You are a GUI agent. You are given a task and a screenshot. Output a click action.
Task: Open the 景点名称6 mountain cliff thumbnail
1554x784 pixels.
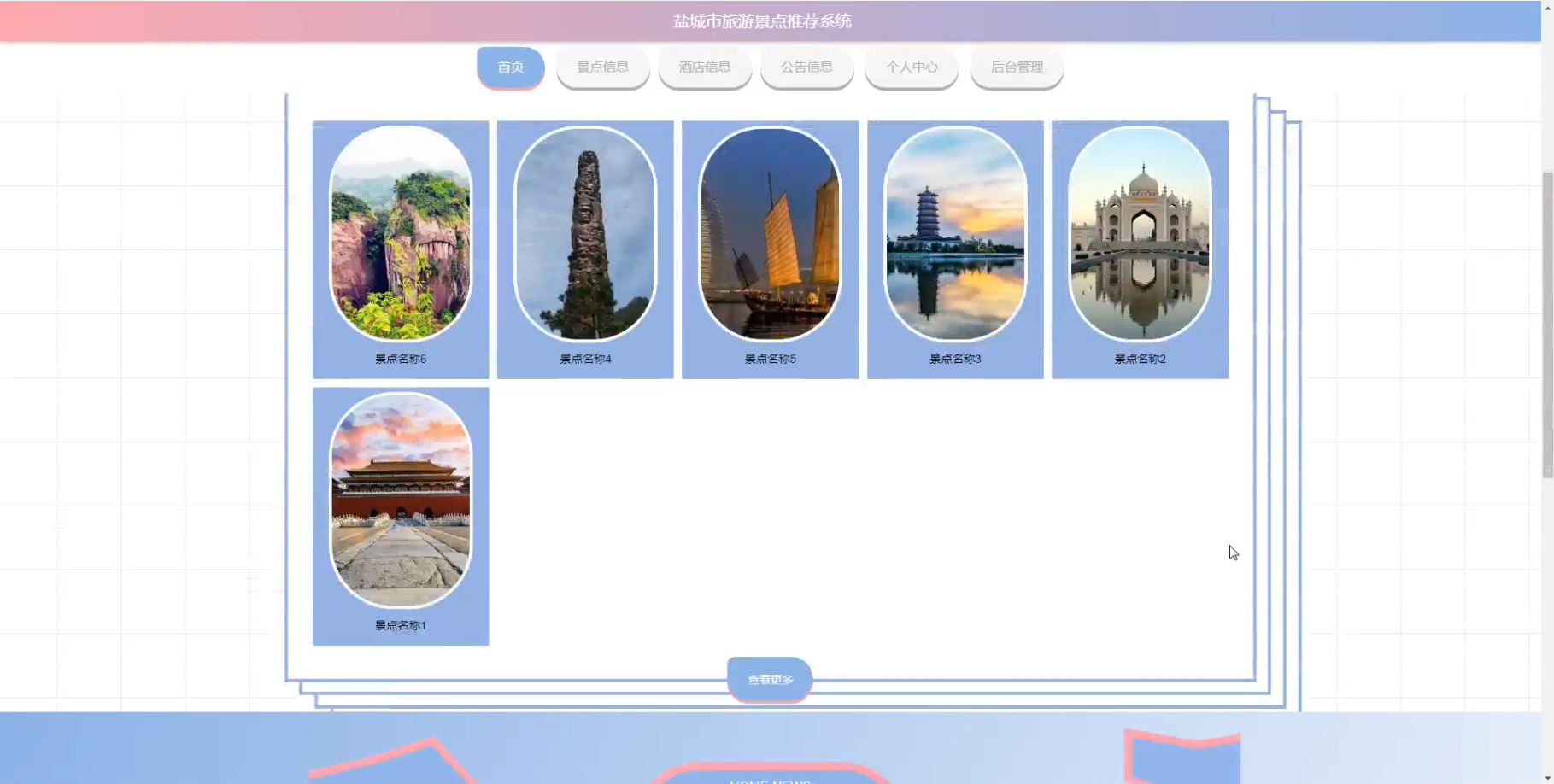(x=401, y=233)
